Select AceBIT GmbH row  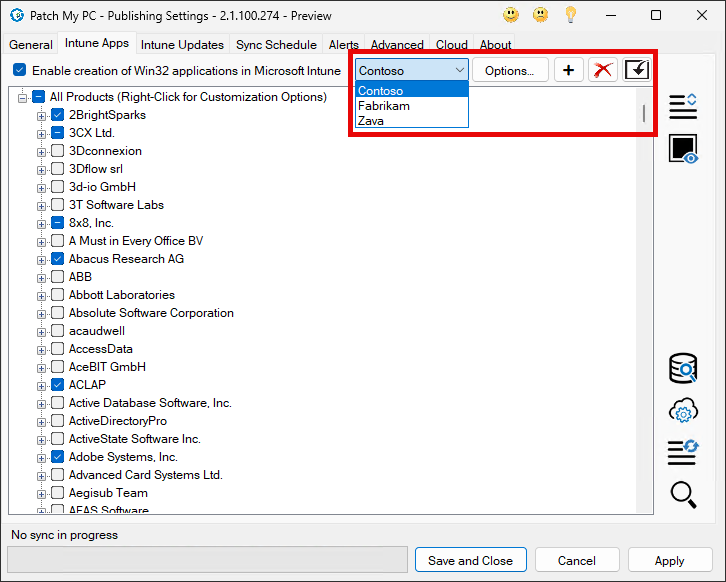point(107,367)
